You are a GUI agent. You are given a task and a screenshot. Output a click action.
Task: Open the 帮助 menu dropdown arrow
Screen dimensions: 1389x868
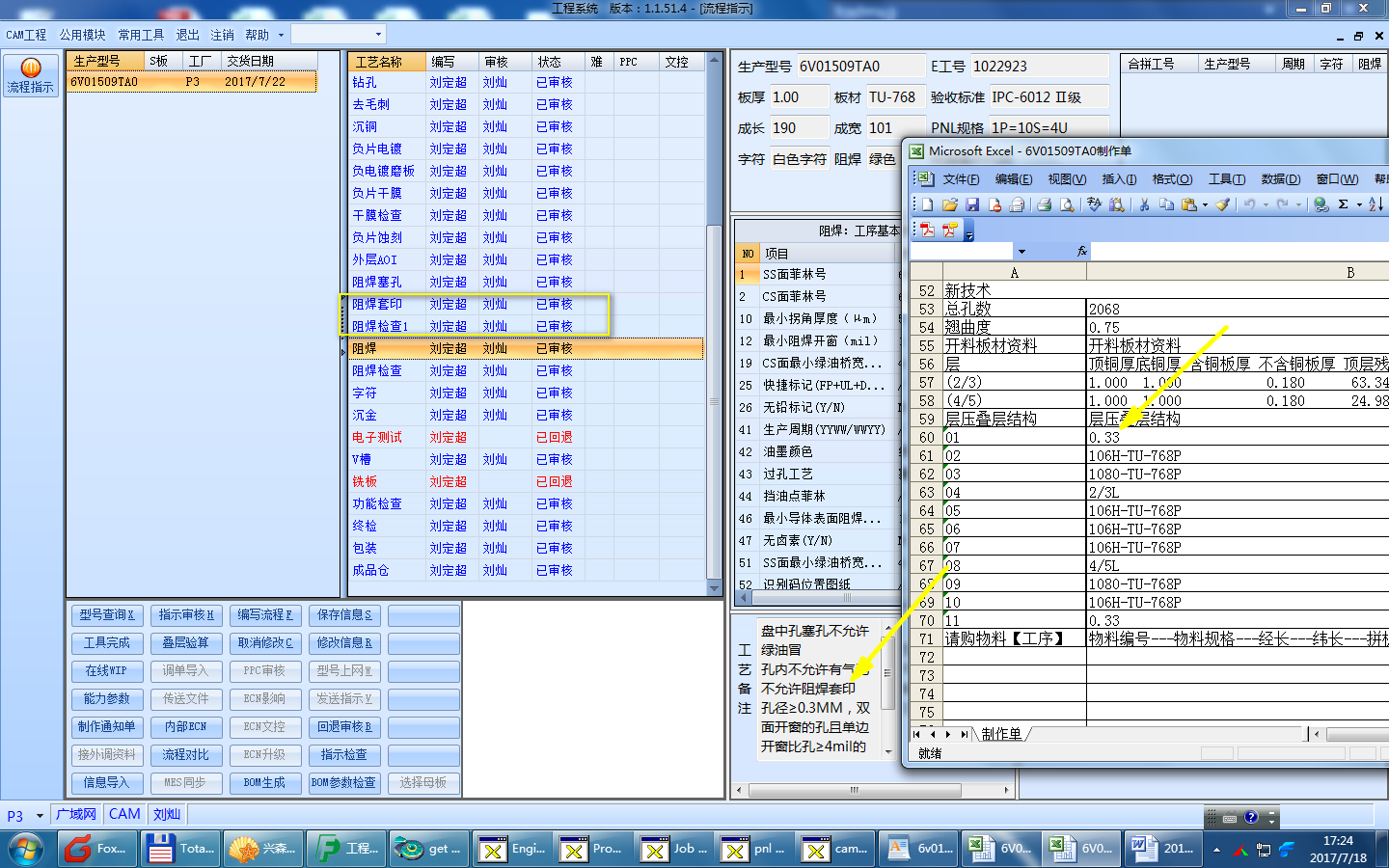[281, 35]
